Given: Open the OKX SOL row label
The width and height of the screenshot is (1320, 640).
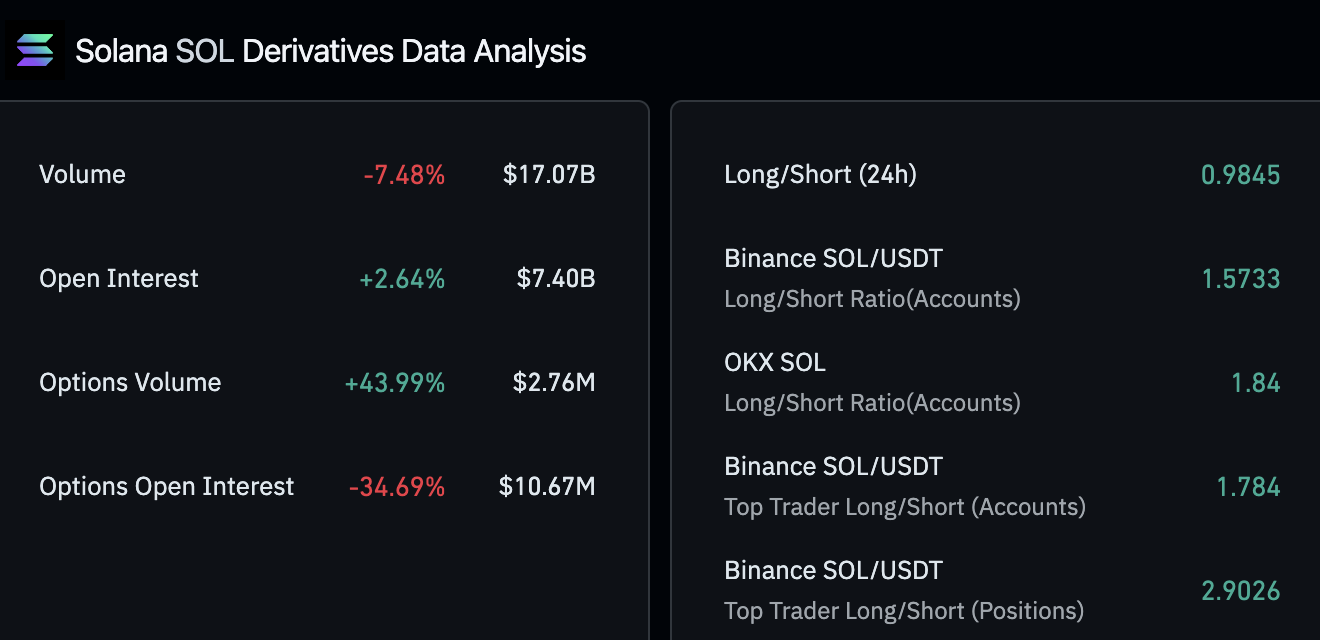Looking at the screenshot, I should point(775,363).
